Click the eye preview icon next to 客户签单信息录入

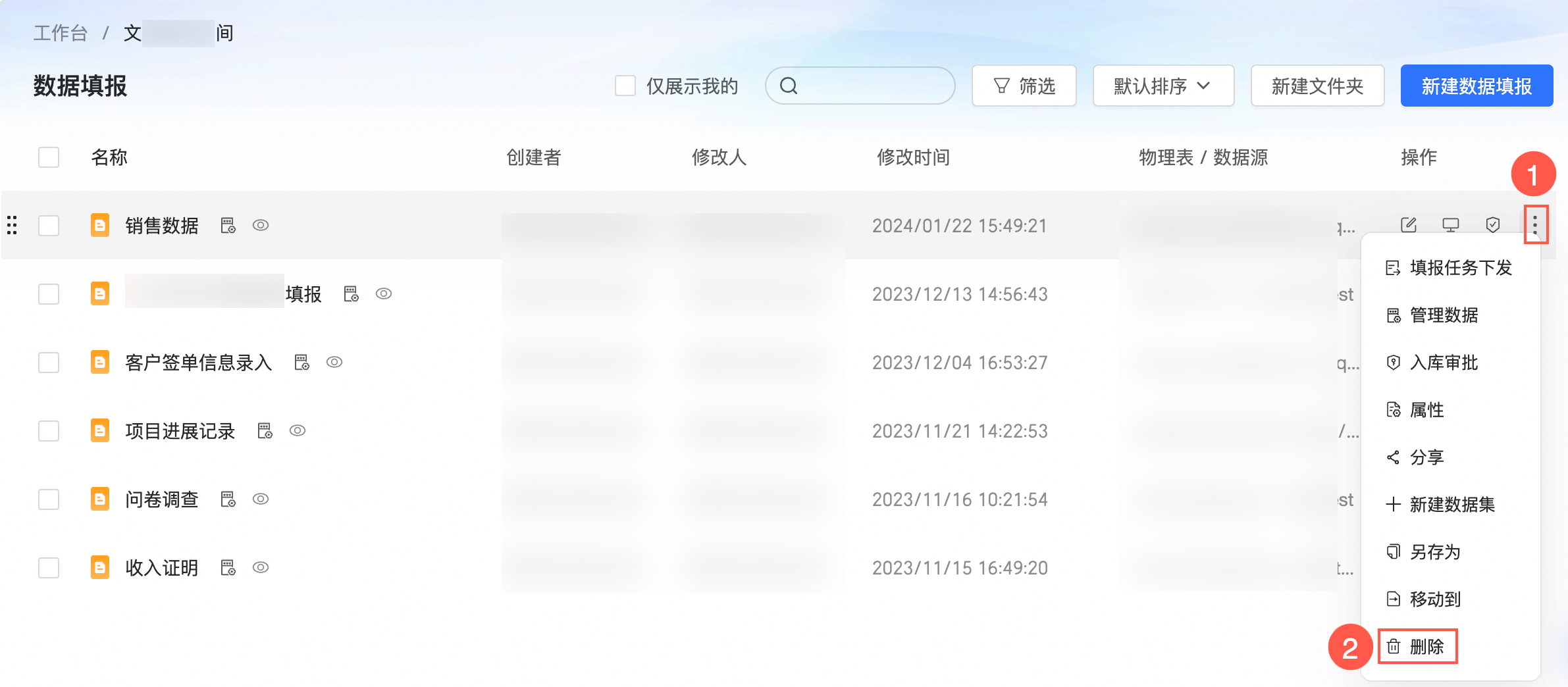(x=334, y=362)
